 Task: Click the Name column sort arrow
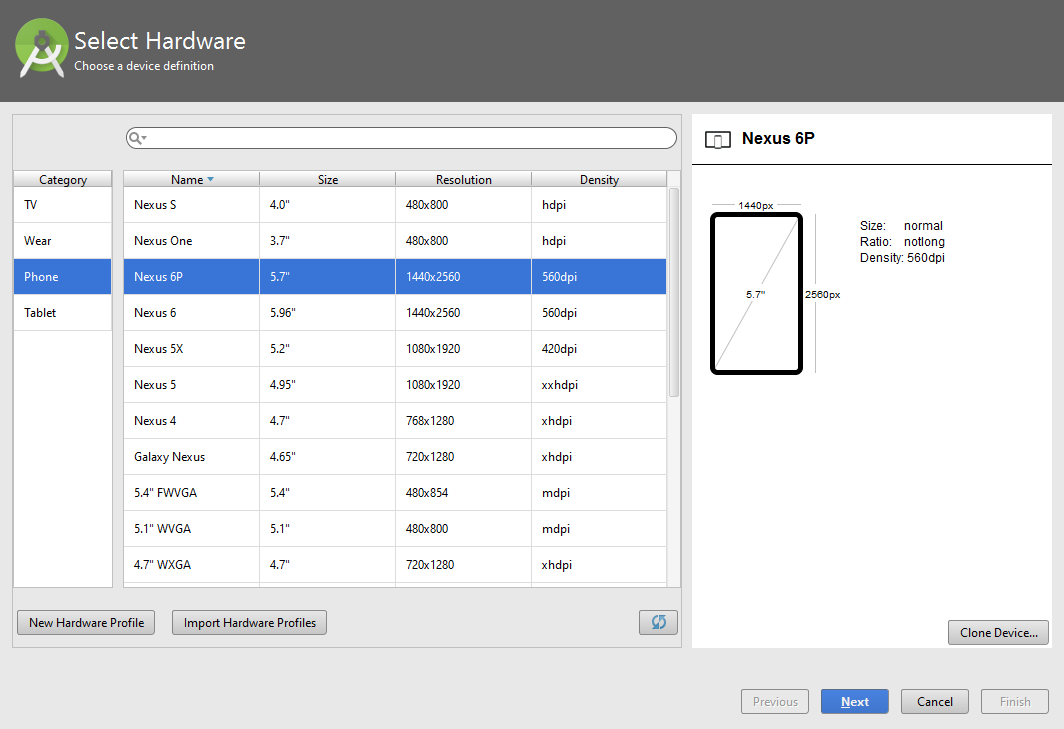coord(210,179)
